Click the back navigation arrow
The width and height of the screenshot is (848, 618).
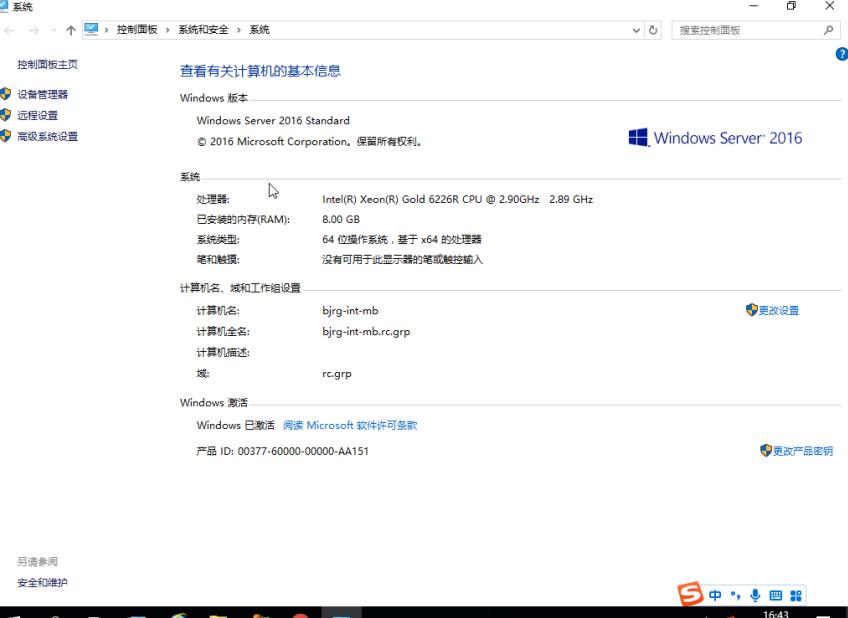[10, 29]
